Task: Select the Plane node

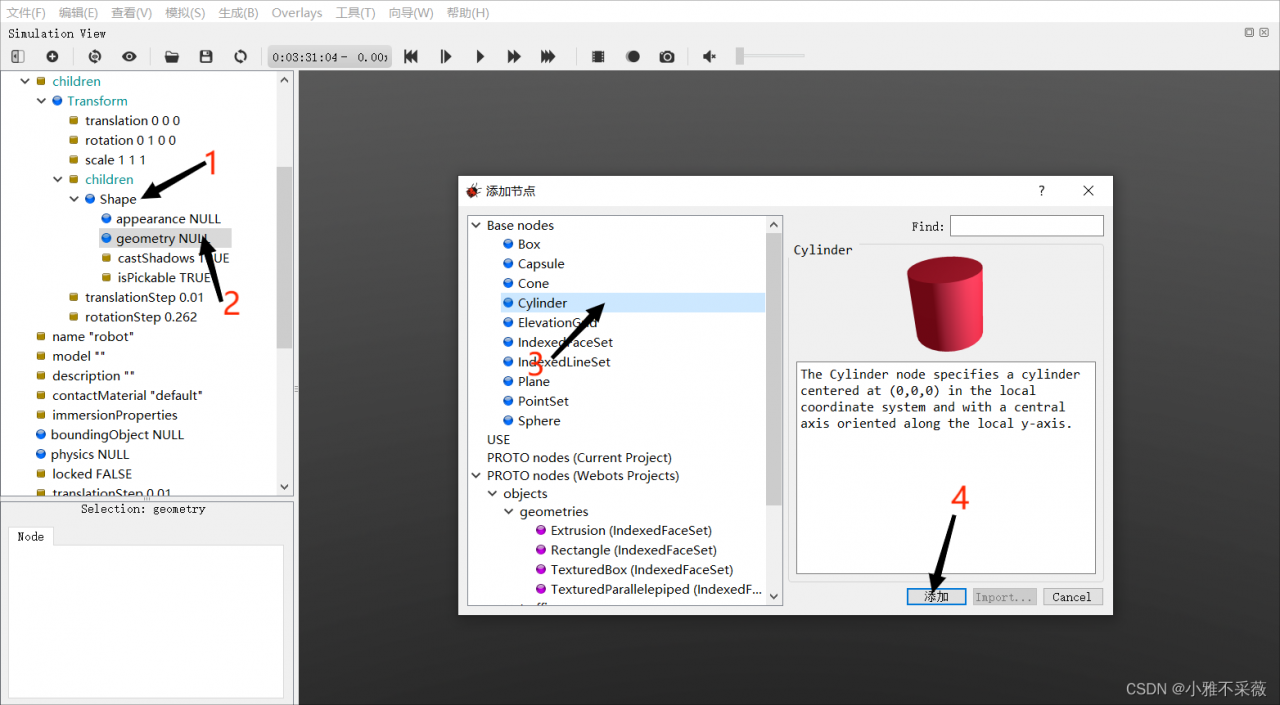Action: [533, 381]
